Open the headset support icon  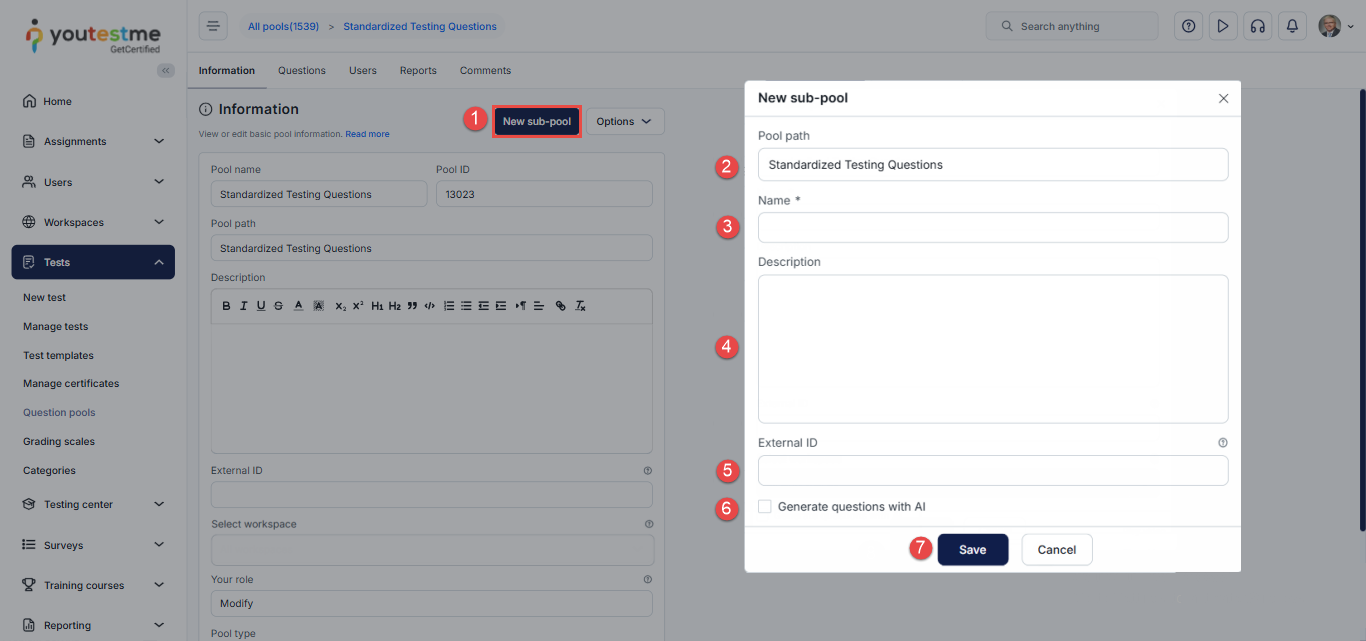pyautogui.click(x=1257, y=26)
